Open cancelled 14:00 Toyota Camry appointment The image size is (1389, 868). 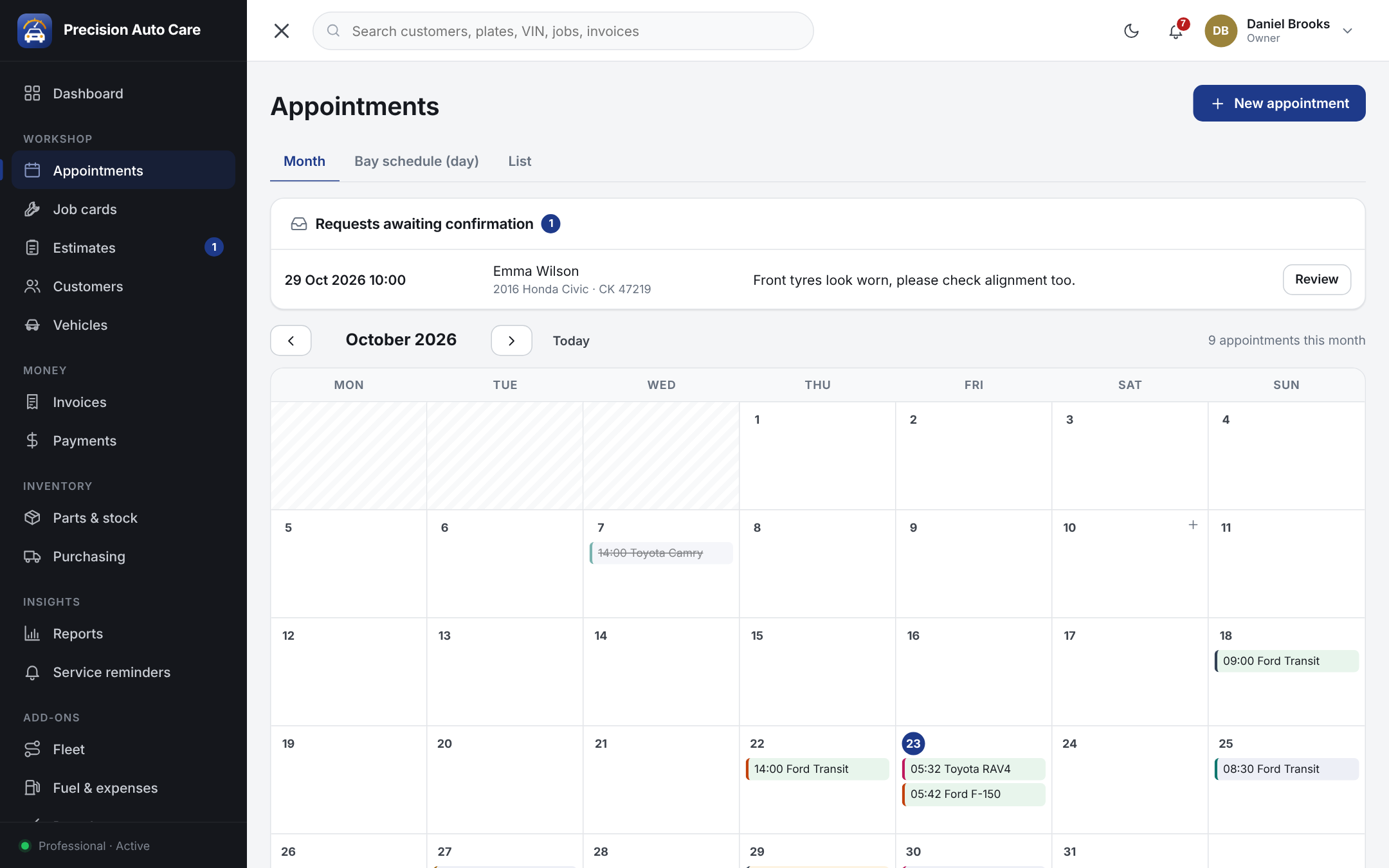point(661,553)
